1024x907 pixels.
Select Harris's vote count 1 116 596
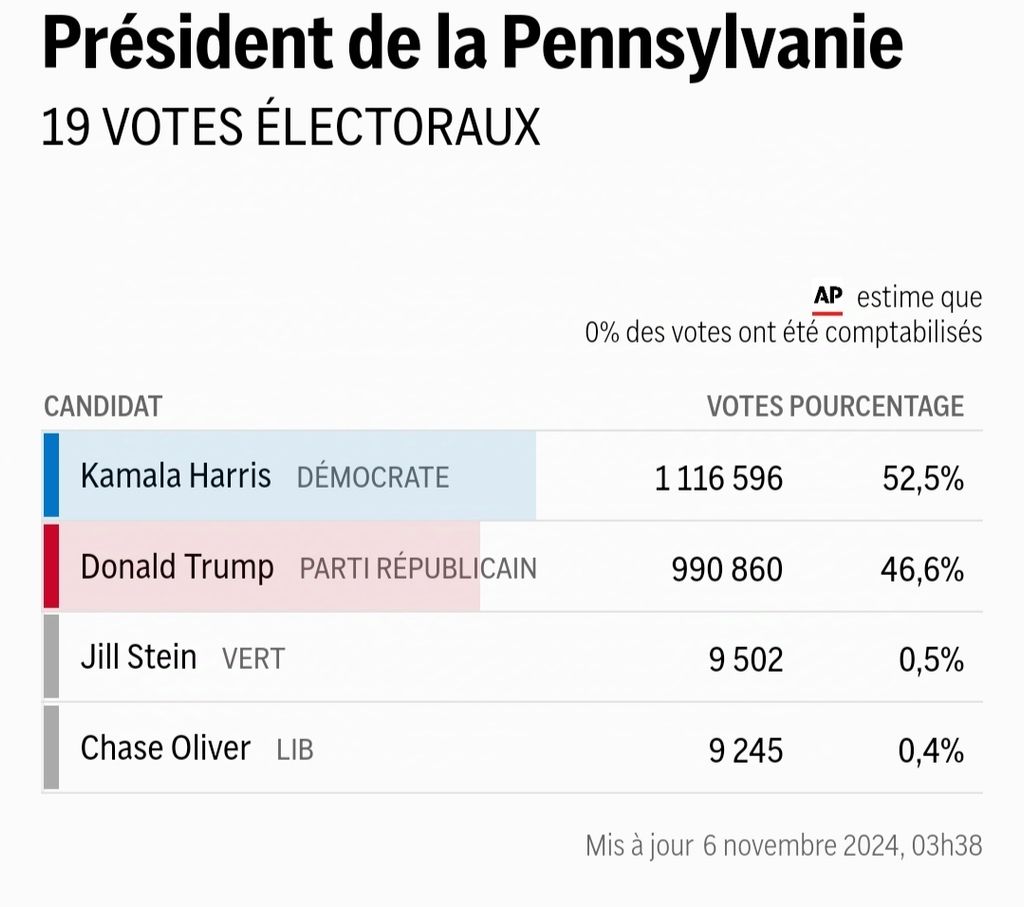click(719, 479)
